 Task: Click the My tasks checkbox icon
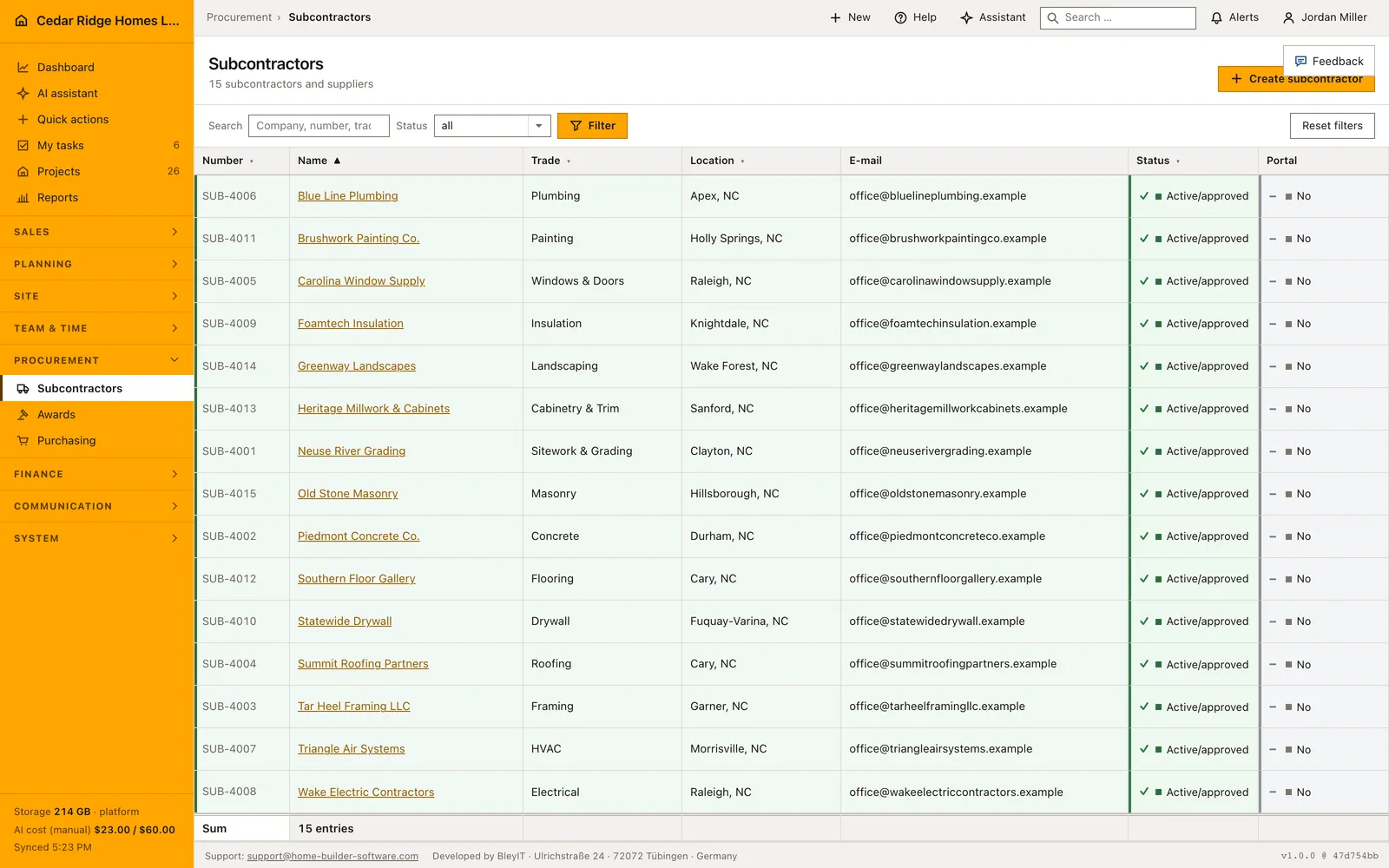(x=23, y=146)
